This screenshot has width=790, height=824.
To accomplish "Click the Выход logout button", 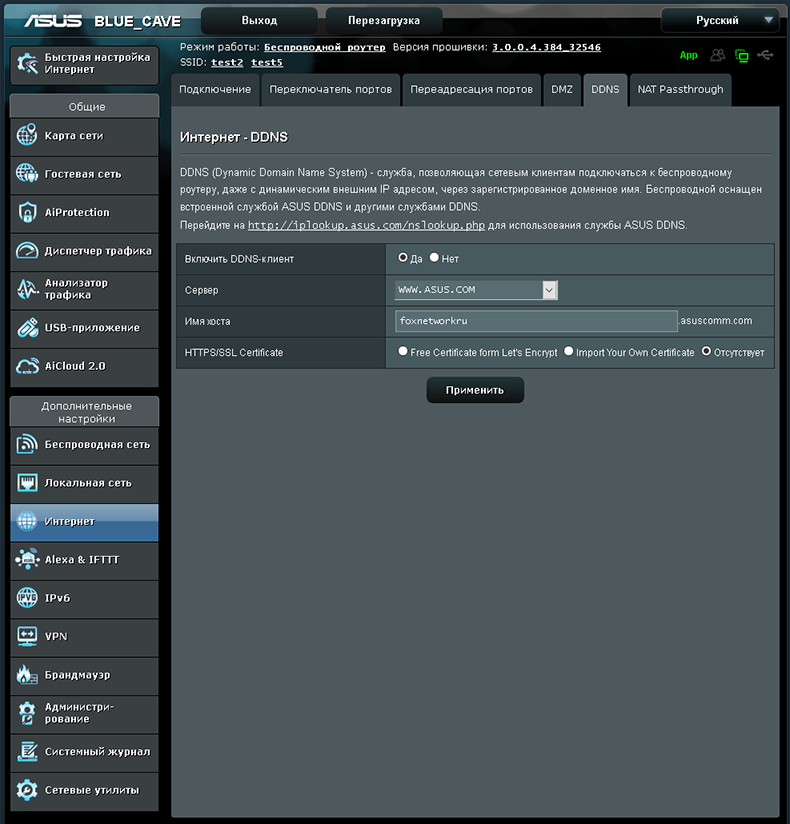I will pyautogui.click(x=259, y=20).
